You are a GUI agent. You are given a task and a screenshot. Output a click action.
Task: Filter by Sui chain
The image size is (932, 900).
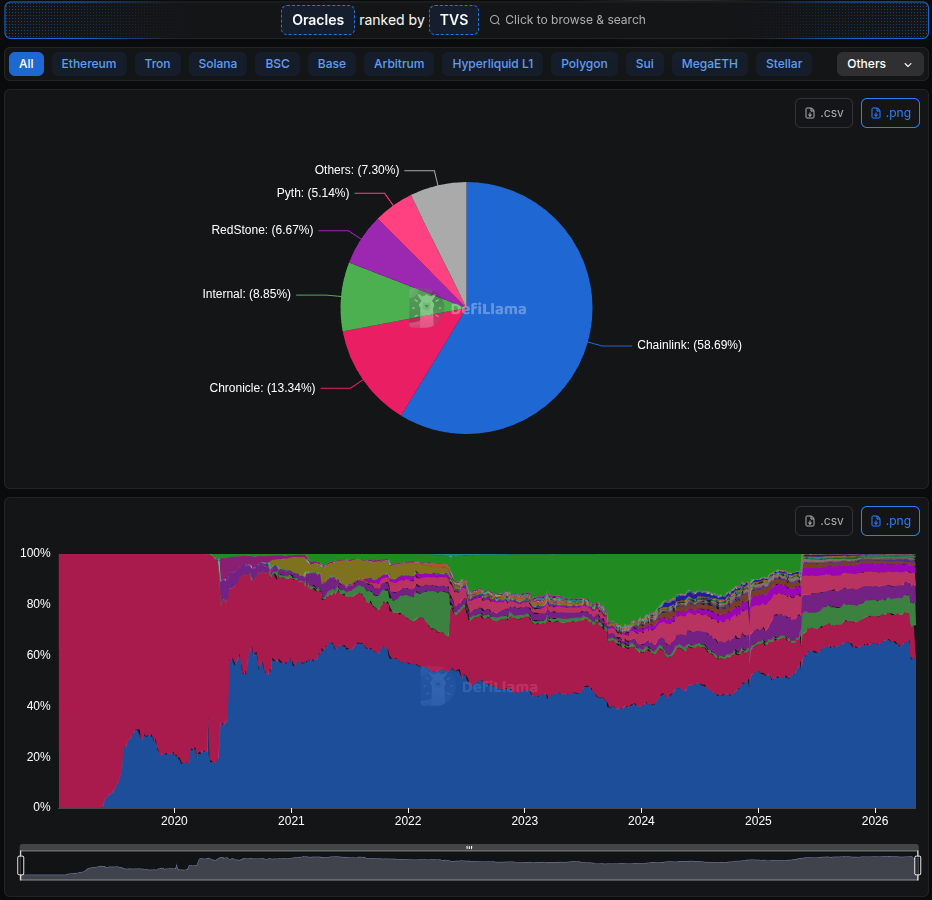tap(644, 64)
